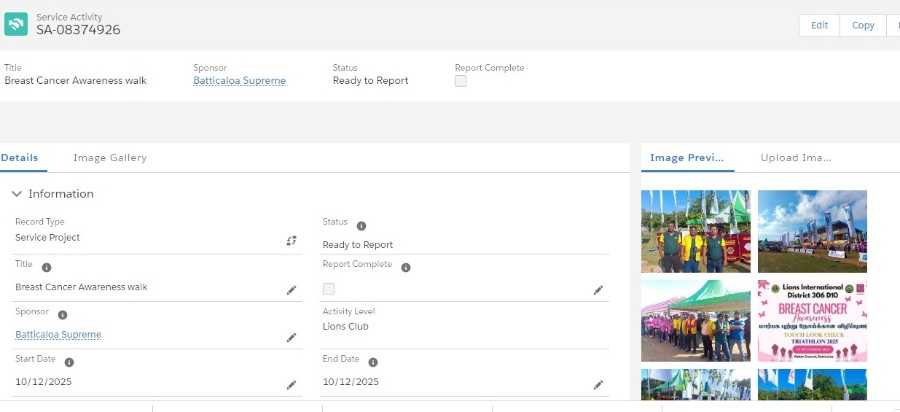
Task: Edit Sponsor field via pencil icon
Action: [292, 337]
